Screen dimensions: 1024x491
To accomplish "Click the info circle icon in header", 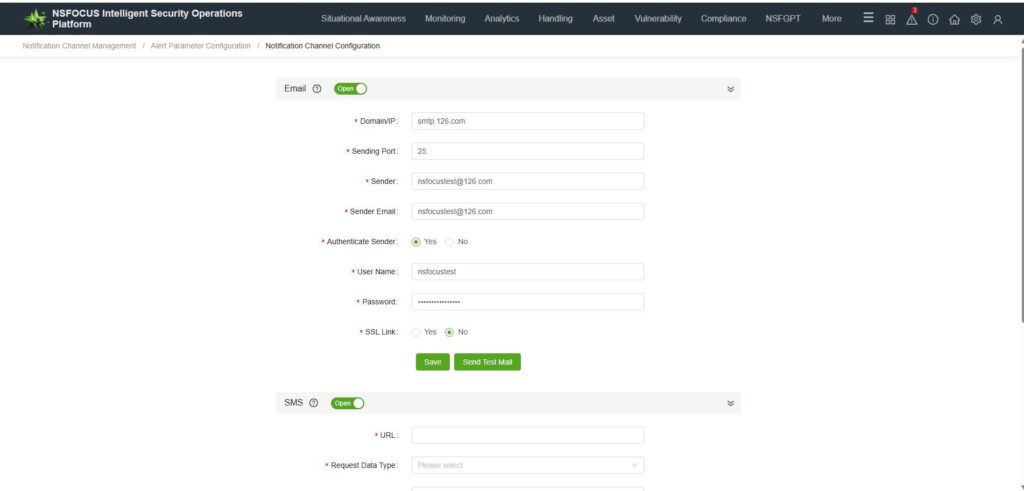I will click(x=933, y=19).
